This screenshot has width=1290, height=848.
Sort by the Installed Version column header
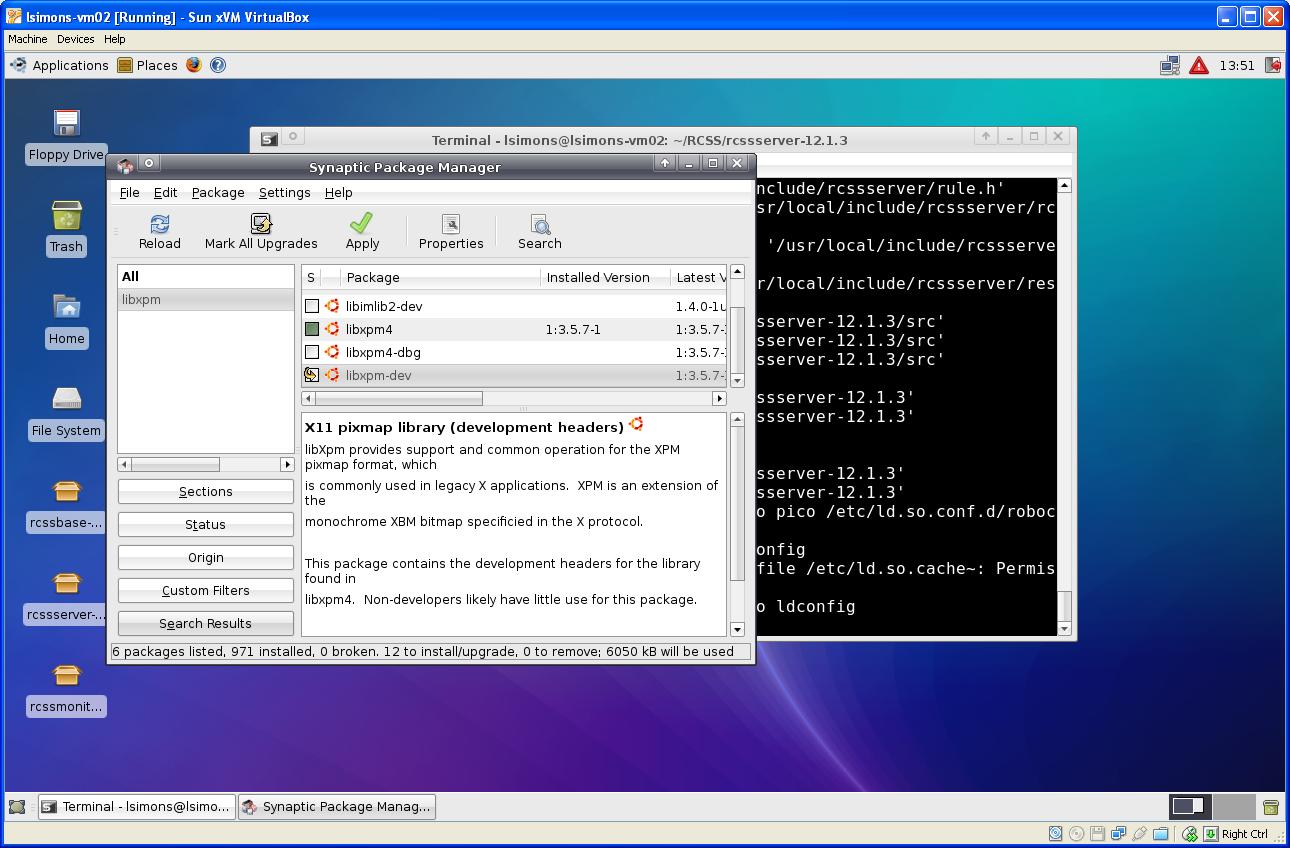(x=605, y=277)
